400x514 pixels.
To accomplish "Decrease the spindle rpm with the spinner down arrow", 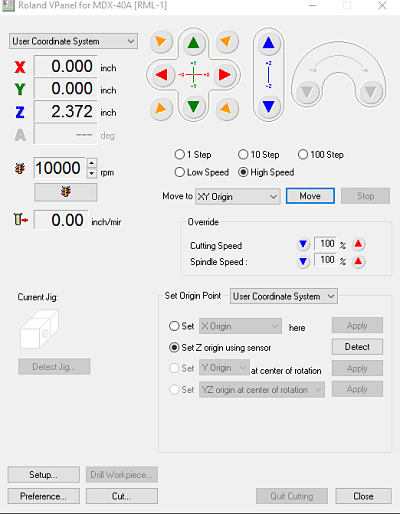I will click(92, 173).
